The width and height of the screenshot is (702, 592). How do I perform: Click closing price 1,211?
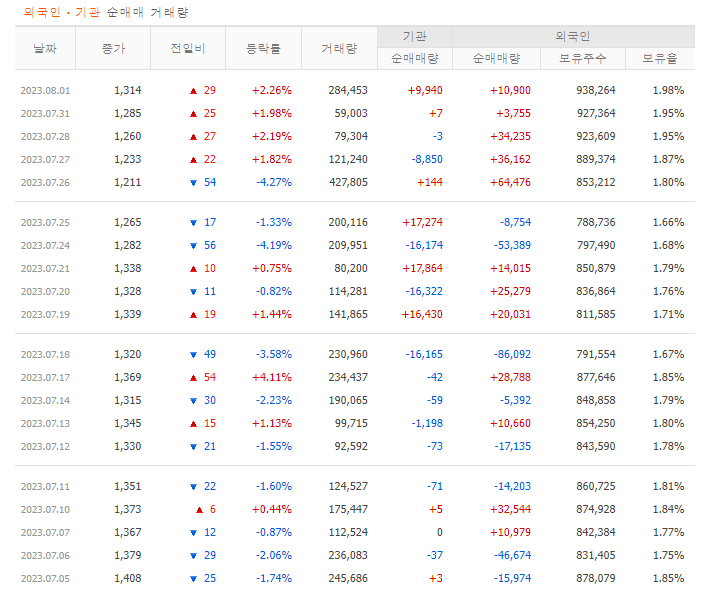pyautogui.click(x=128, y=182)
